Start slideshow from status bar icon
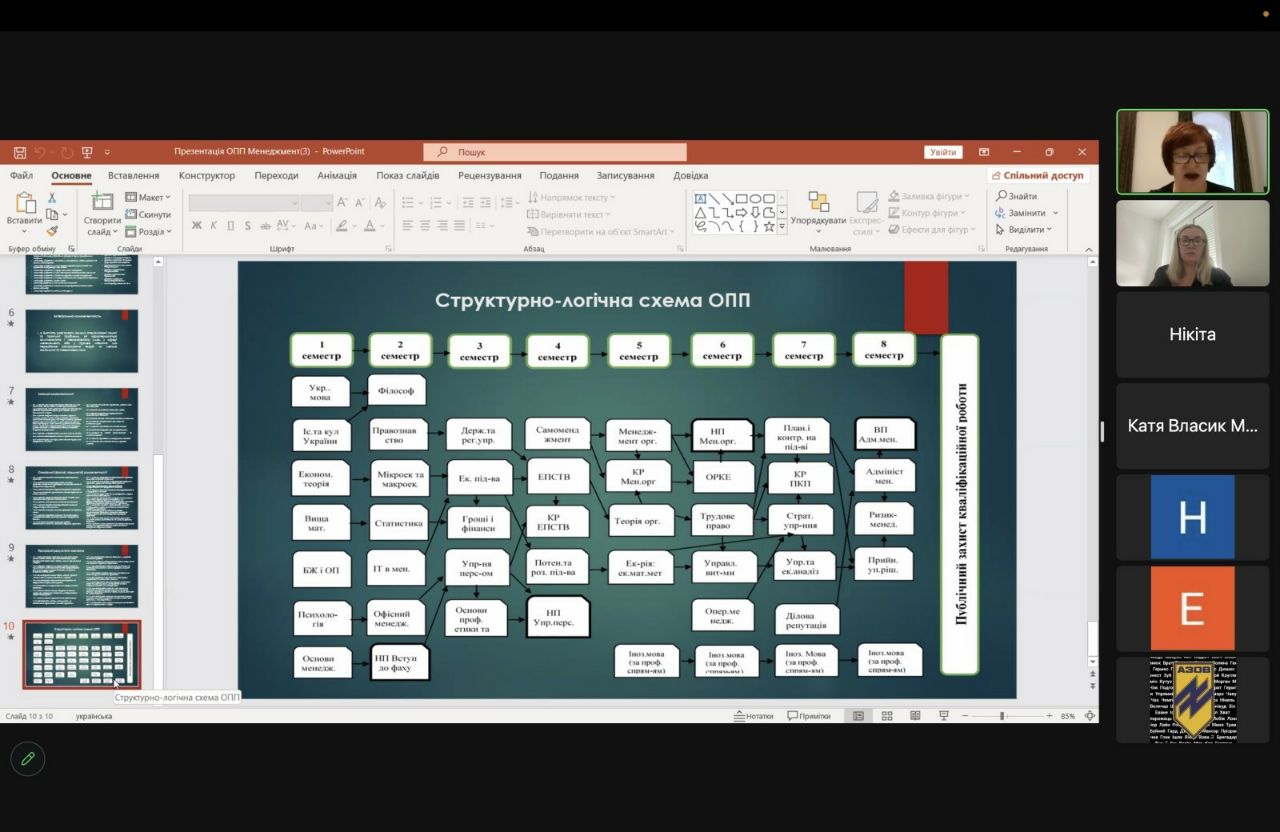 pos(943,716)
